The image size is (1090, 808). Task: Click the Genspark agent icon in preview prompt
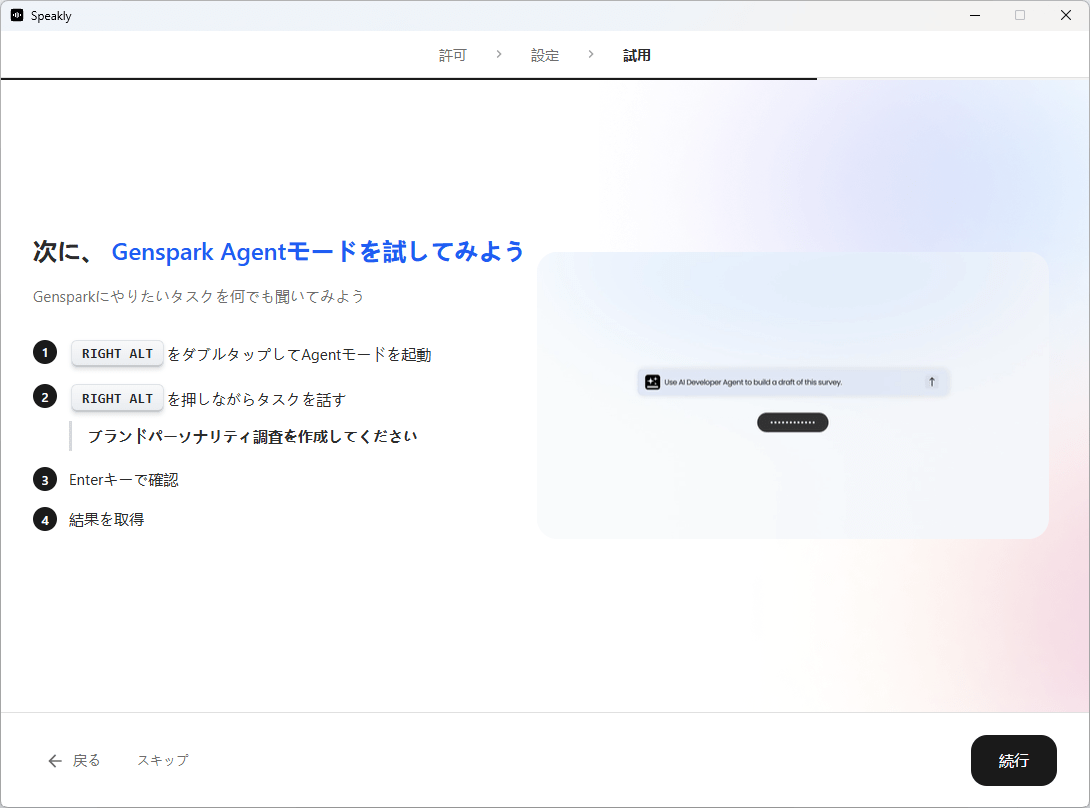652,382
